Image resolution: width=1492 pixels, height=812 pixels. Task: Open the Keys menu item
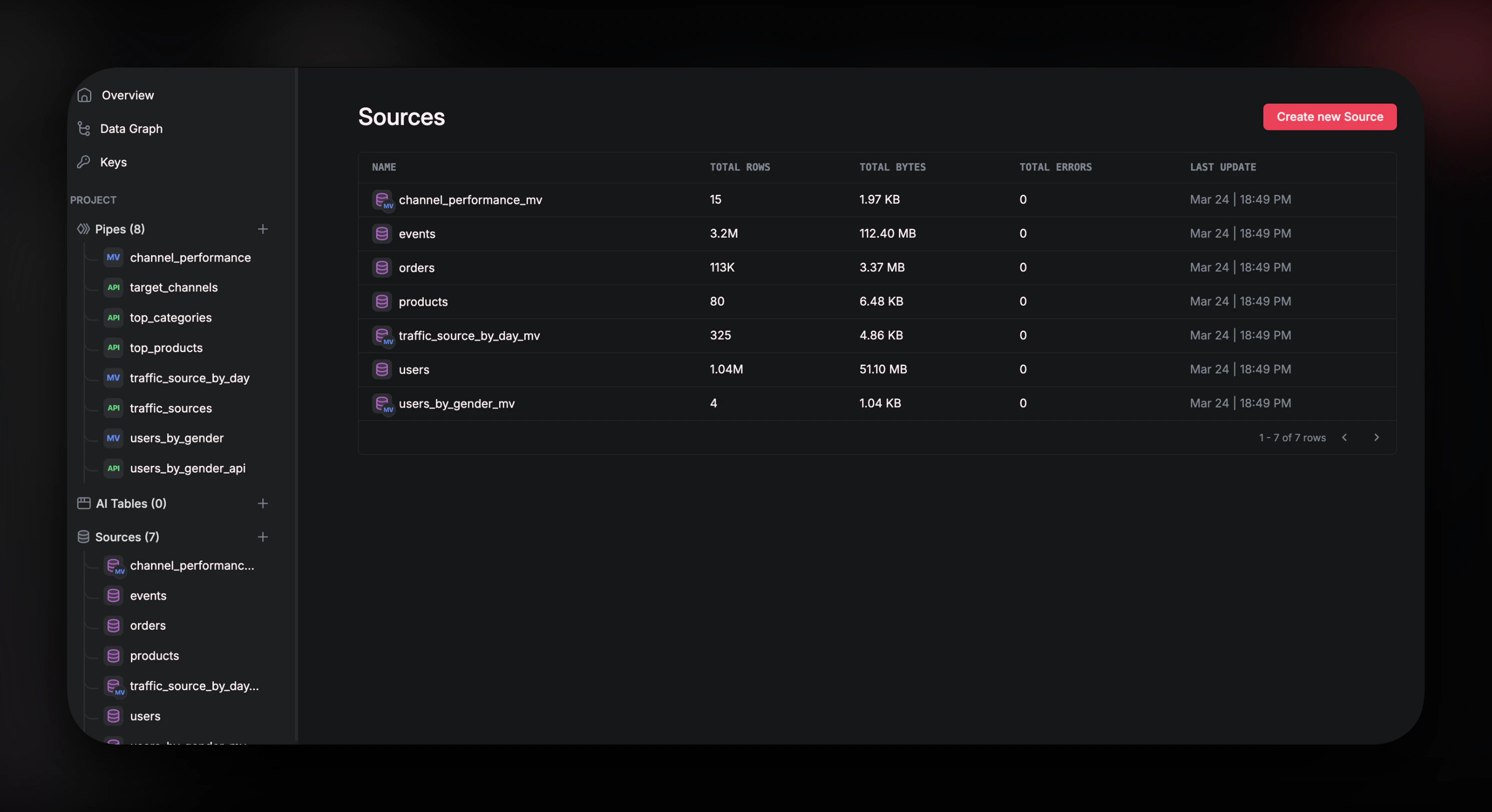(113, 162)
